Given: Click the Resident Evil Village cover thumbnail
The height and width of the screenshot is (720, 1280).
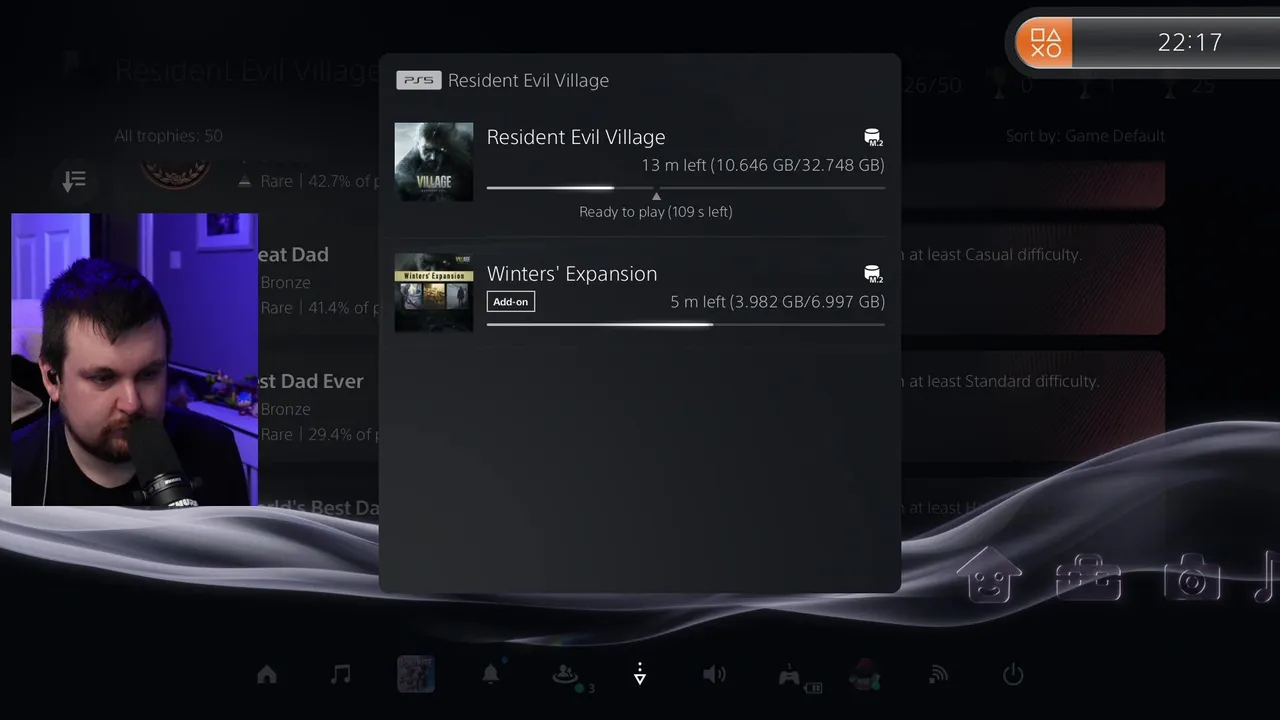Looking at the screenshot, I should point(434,161).
